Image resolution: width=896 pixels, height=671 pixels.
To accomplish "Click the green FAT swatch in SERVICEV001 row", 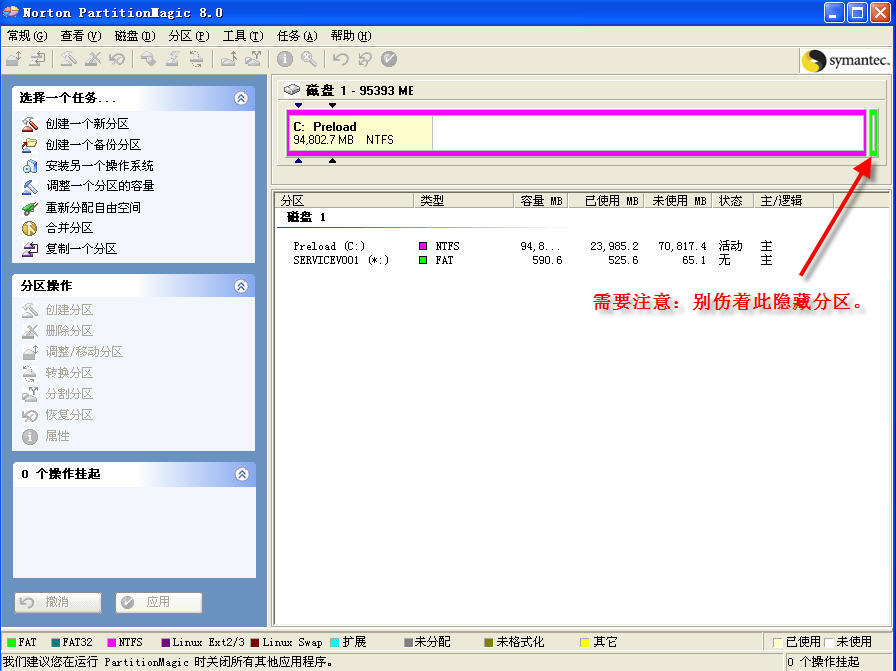I will [x=423, y=261].
